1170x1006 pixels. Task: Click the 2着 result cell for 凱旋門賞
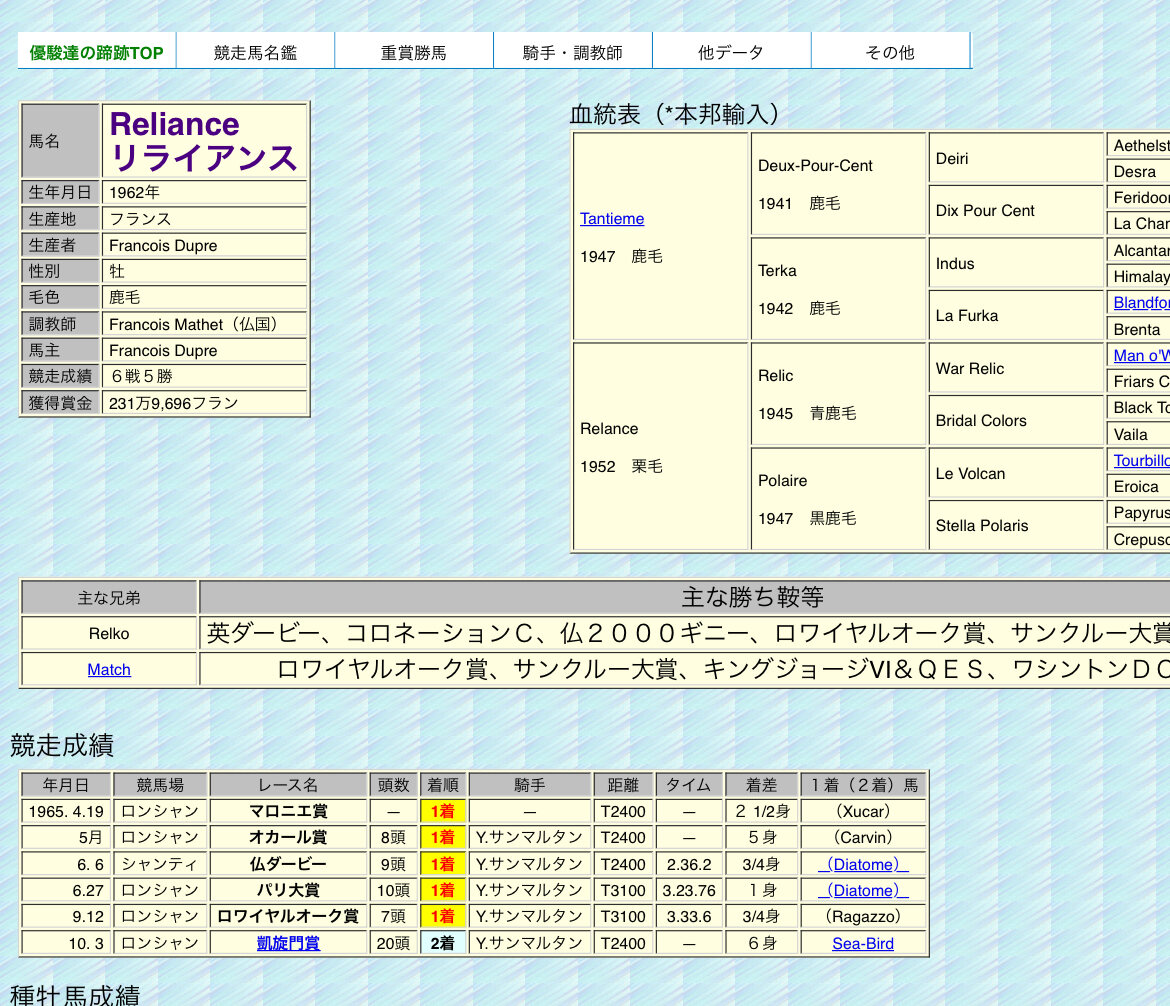pos(442,943)
